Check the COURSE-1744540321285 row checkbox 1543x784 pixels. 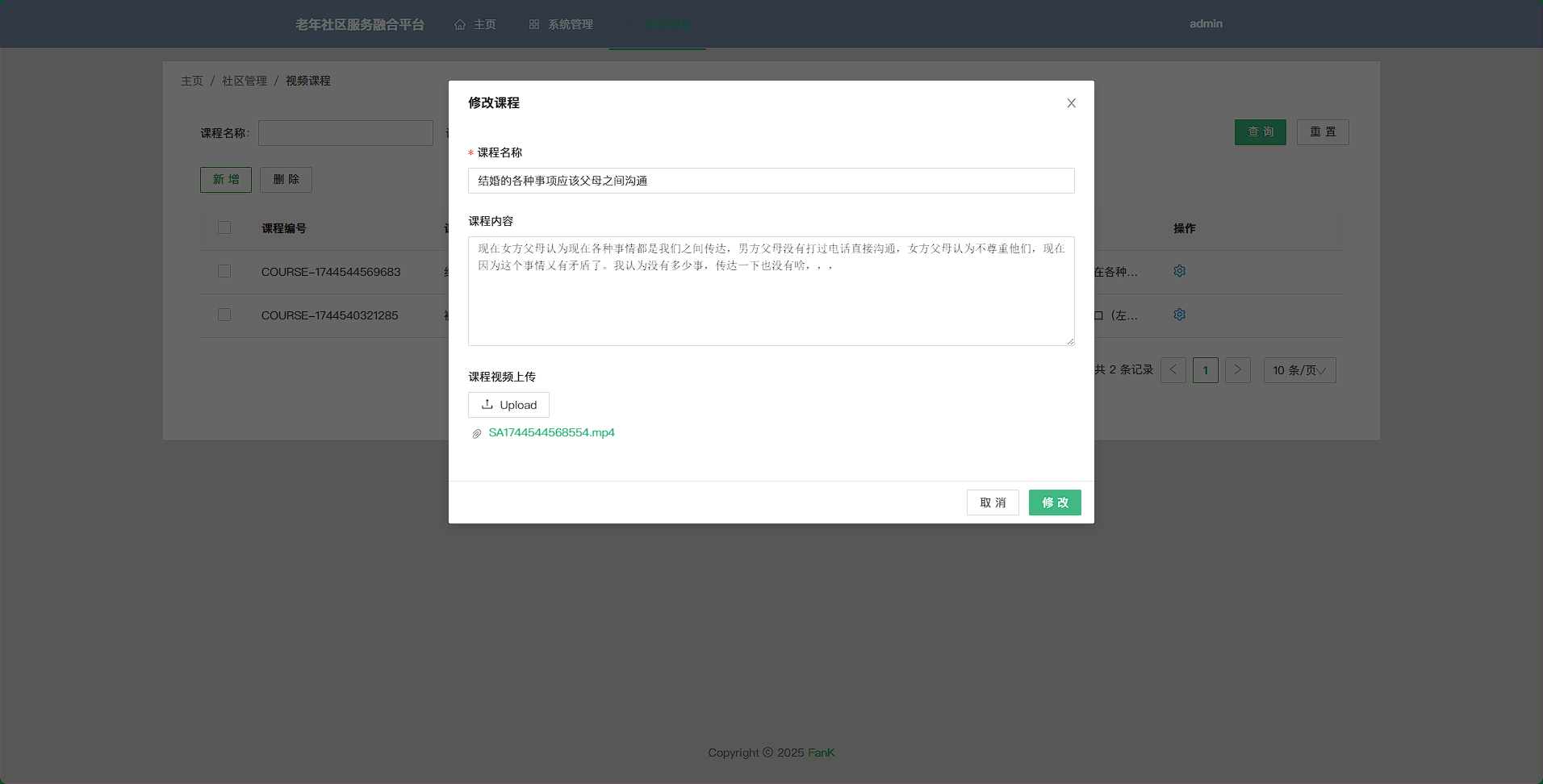pos(224,315)
